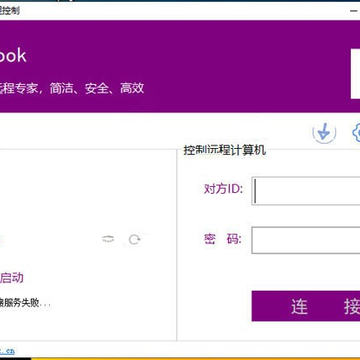Click the 简洁、安全、高效 slogan text

point(97,88)
